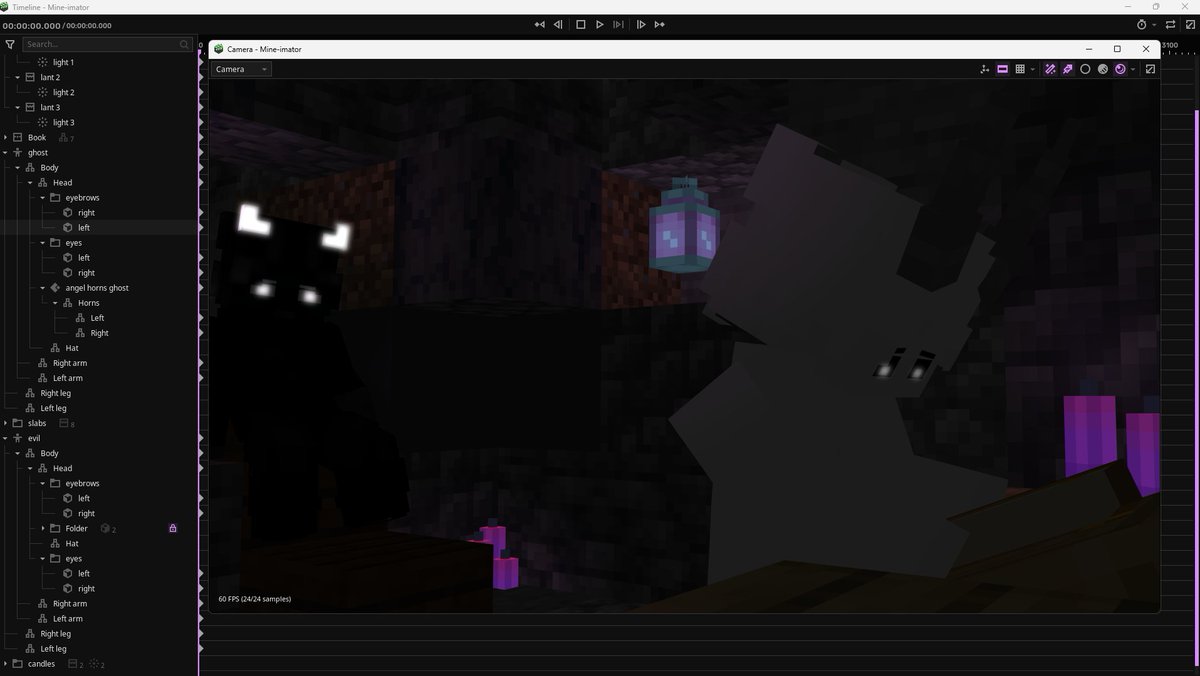Toggle the camera grid overlay

click(1019, 69)
